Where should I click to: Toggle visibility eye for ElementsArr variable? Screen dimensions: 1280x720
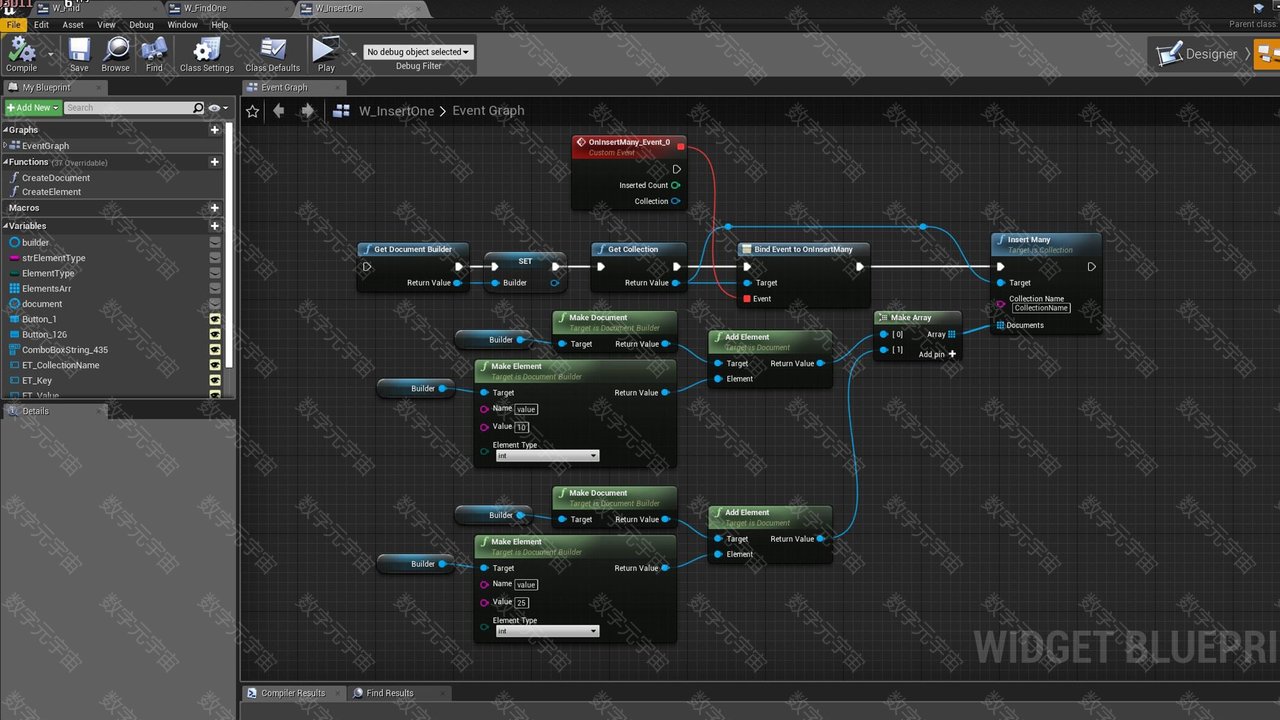[x=215, y=289]
